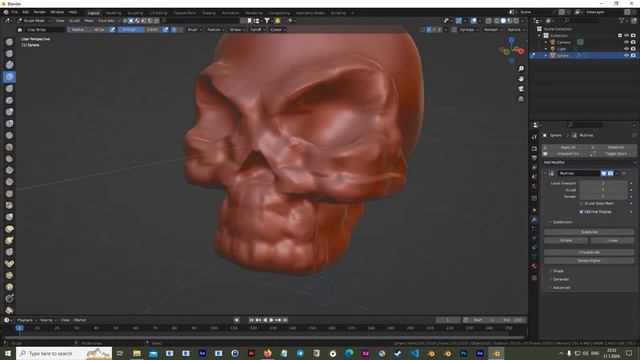Select the active Clay Strips brush tool
Screen dimensions: 640x360
[9, 77]
